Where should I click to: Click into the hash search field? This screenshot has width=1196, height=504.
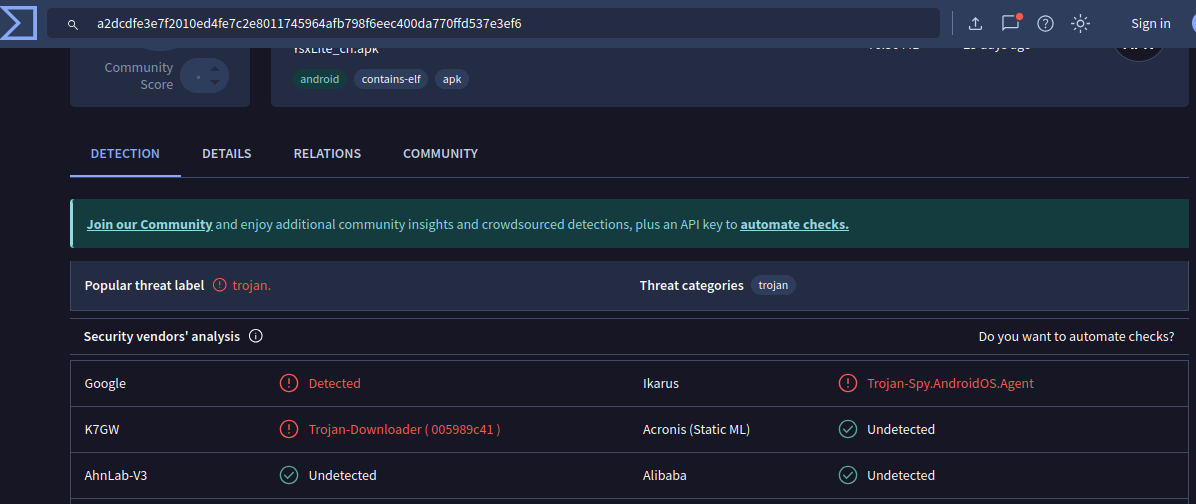(500, 23)
